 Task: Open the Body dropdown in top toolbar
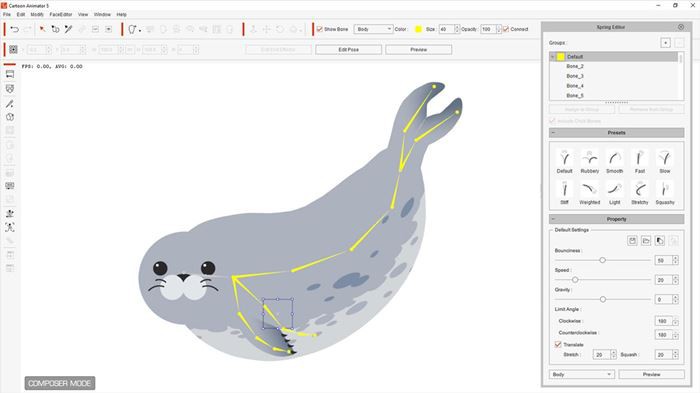click(373, 29)
